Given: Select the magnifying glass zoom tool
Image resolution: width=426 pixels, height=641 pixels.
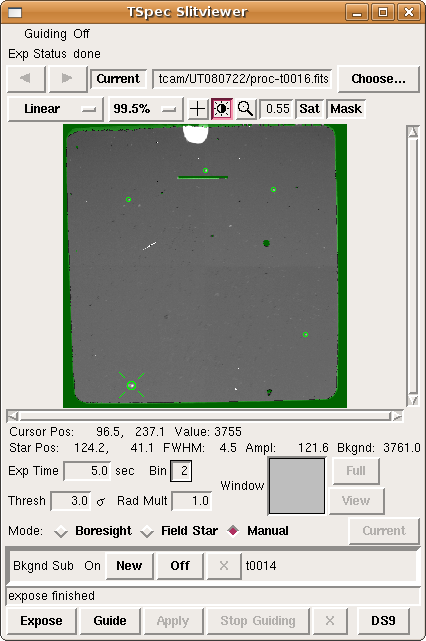Looking at the screenshot, I should (x=245, y=109).
